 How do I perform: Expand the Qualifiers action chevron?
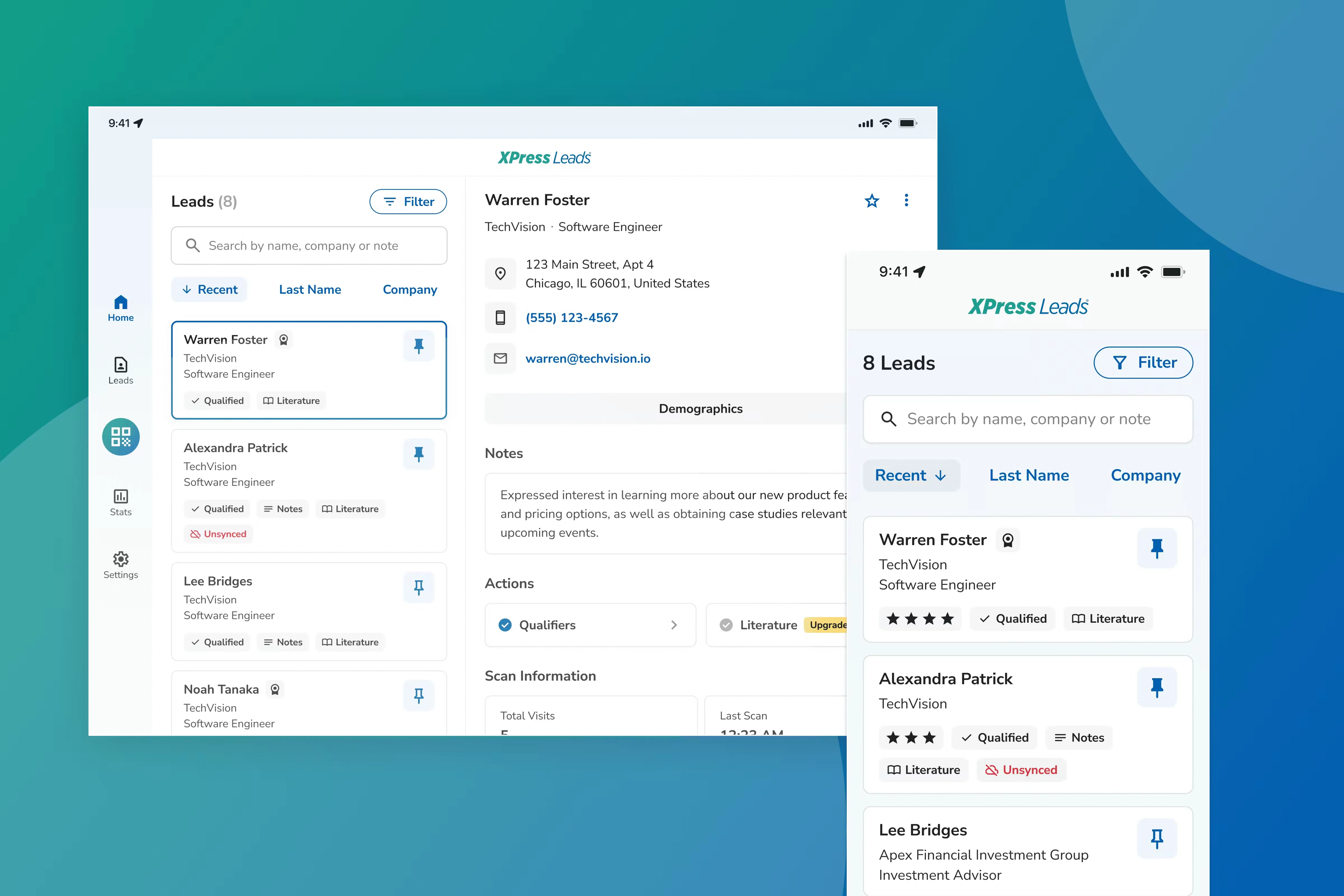674,625
